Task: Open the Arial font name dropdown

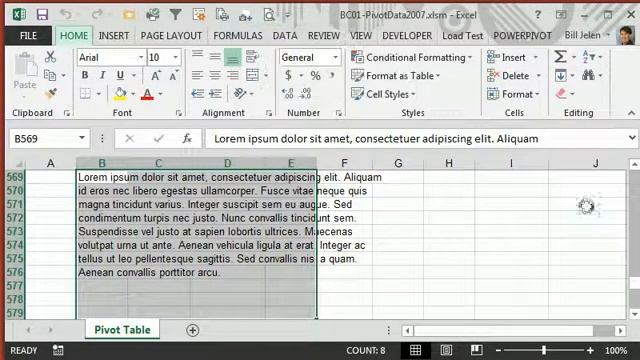Action: (141, 57)
